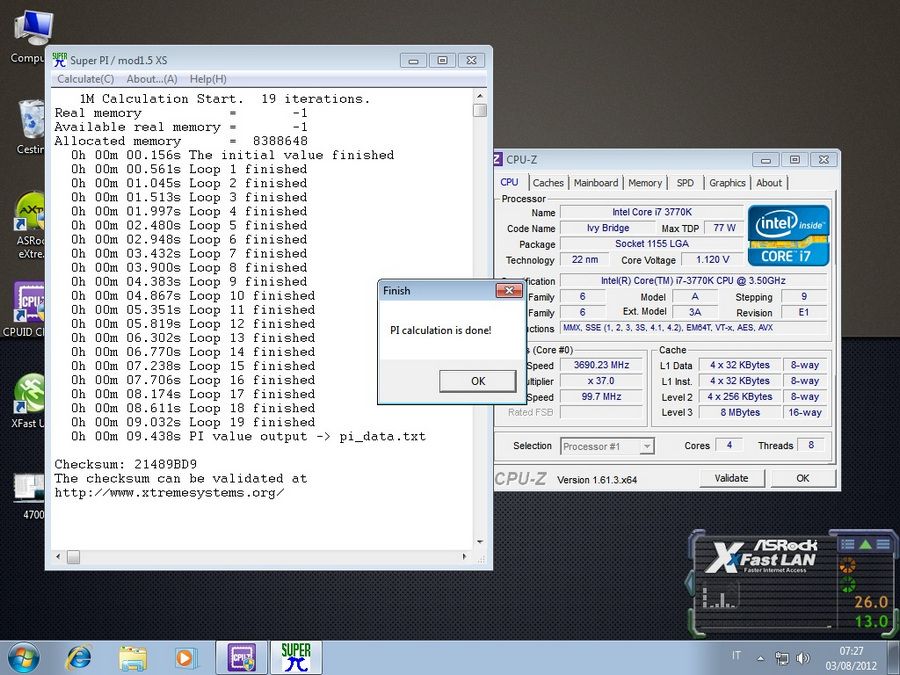Image resolution: width=900 pixels, height=675 pixels.
Task: Click OK in the Finish dialog
Action: (478, 381)
